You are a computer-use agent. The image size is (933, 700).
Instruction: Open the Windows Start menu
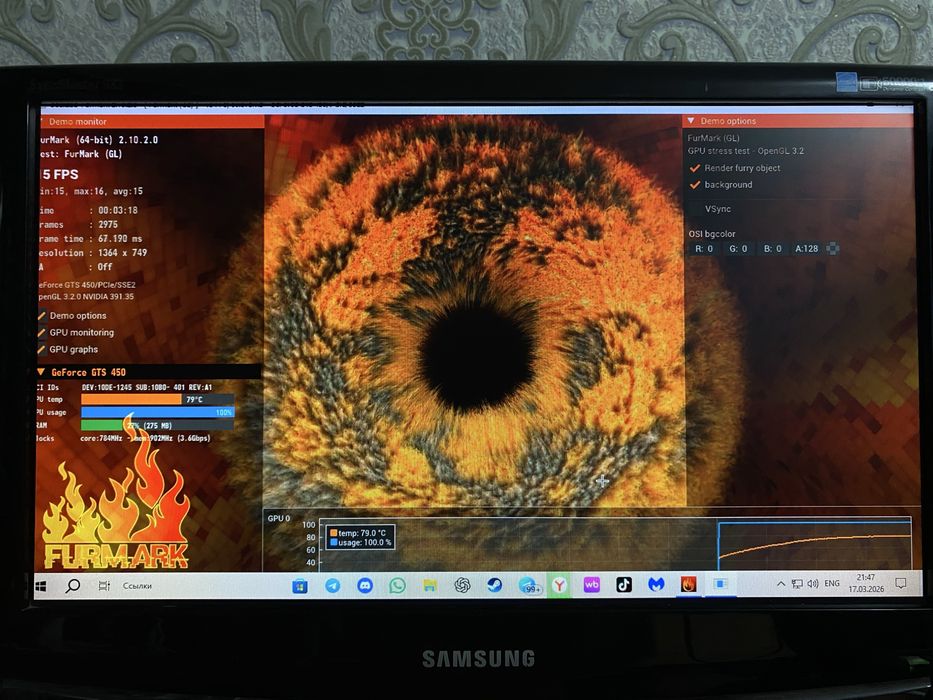(40, 586)
